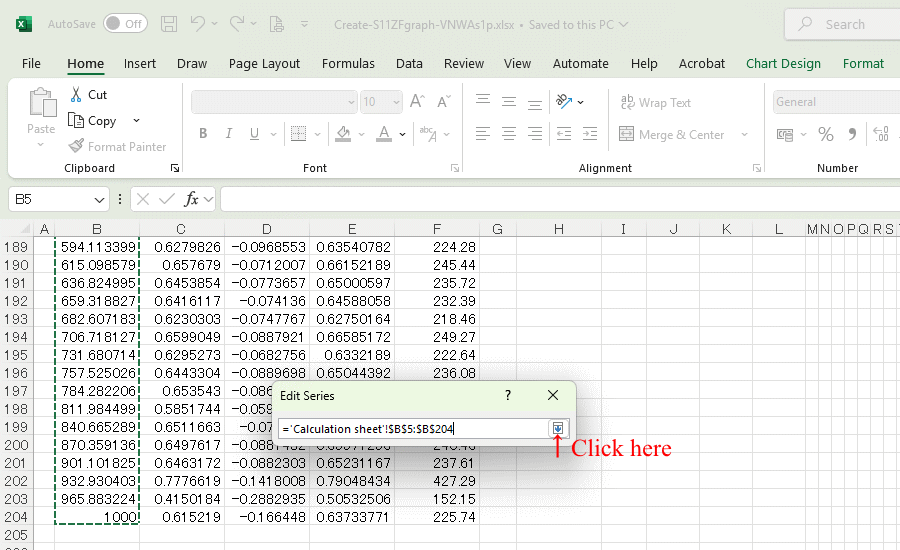
Task: Open Customize Quick Access Toolbar dropdown
Action: [304, 24]
